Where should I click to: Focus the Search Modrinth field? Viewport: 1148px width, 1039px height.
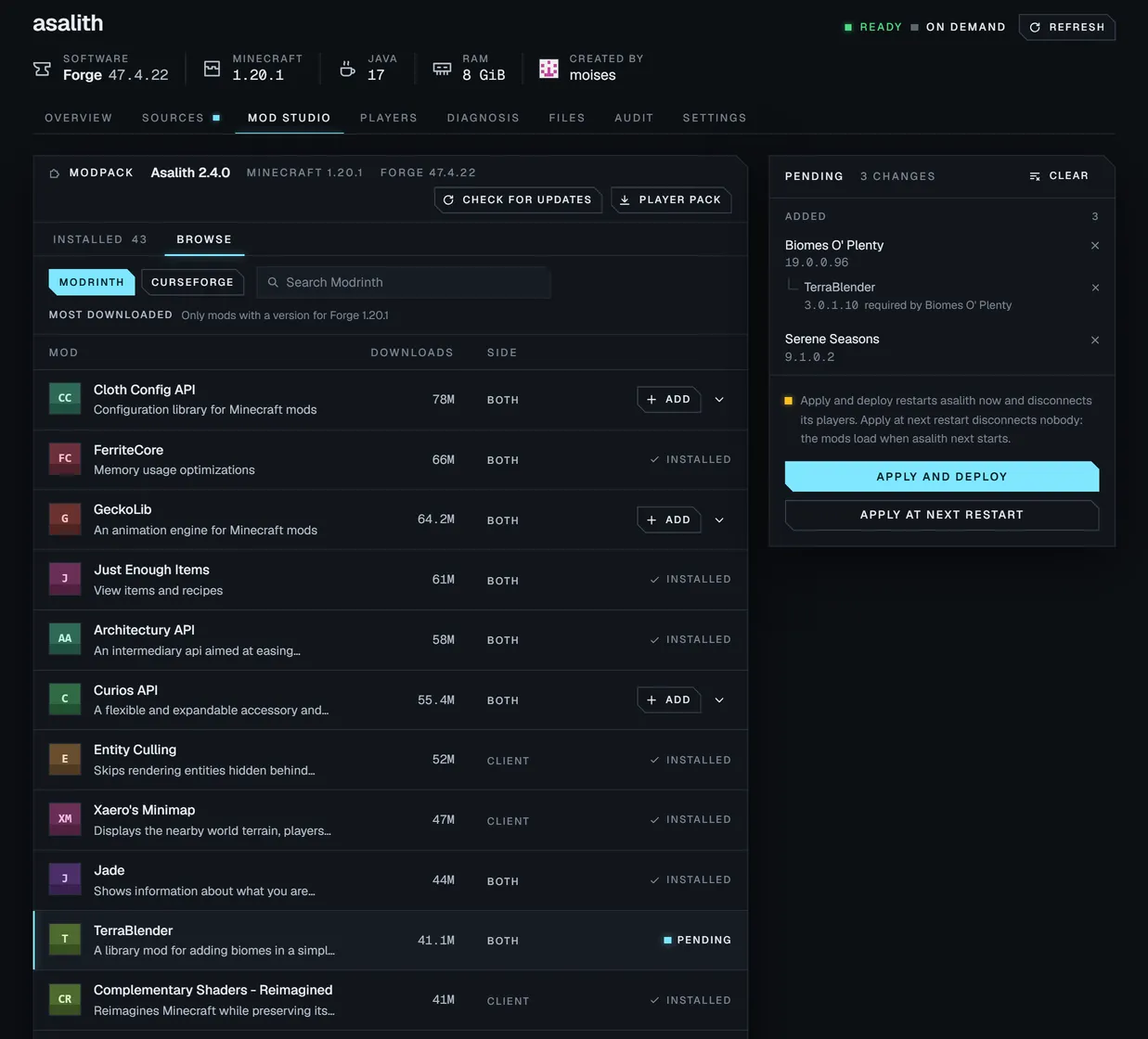click(x=403, y=282)
